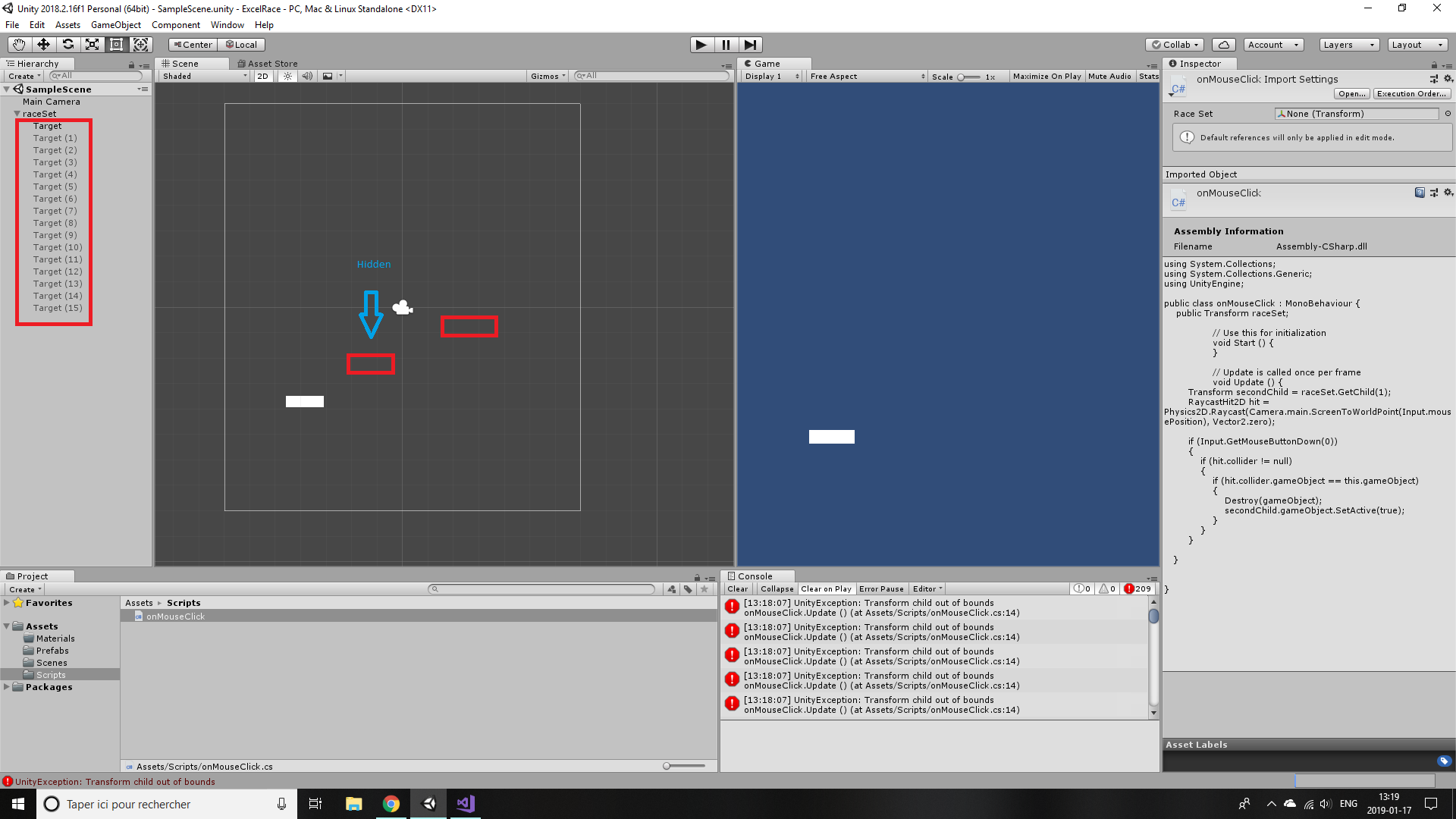This screenshot has width=1456, height=819.
Task: Toggle Local/Global handle orientation
Action: coord(242,45)
